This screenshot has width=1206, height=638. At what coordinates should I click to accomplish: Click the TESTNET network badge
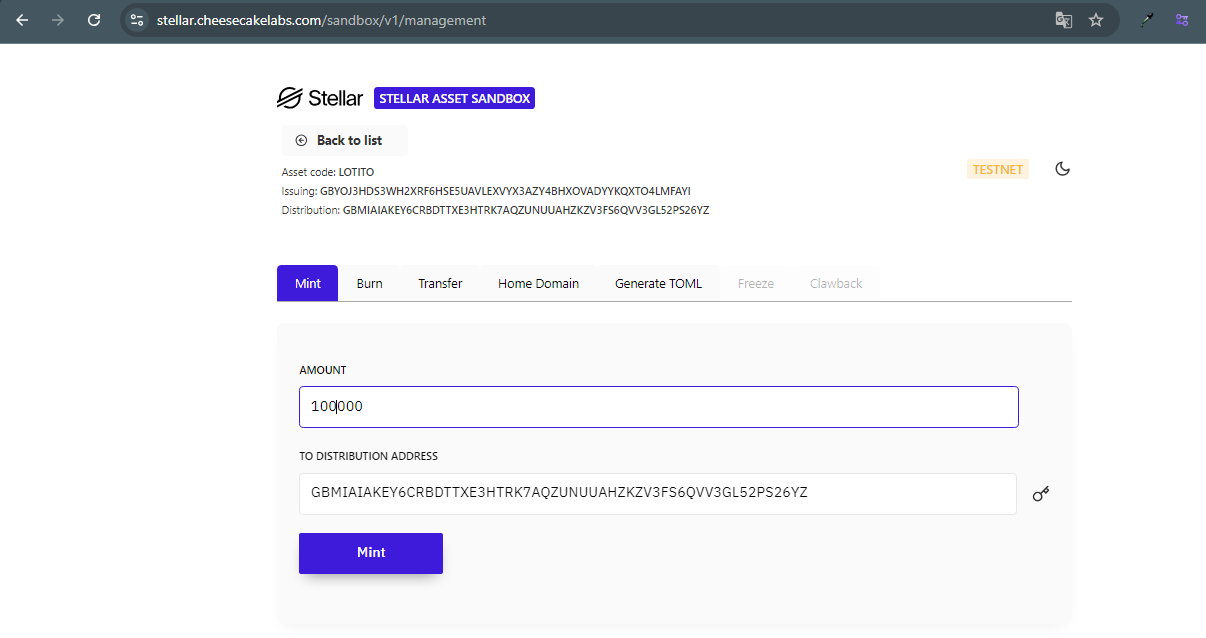(x=998, y=169)
